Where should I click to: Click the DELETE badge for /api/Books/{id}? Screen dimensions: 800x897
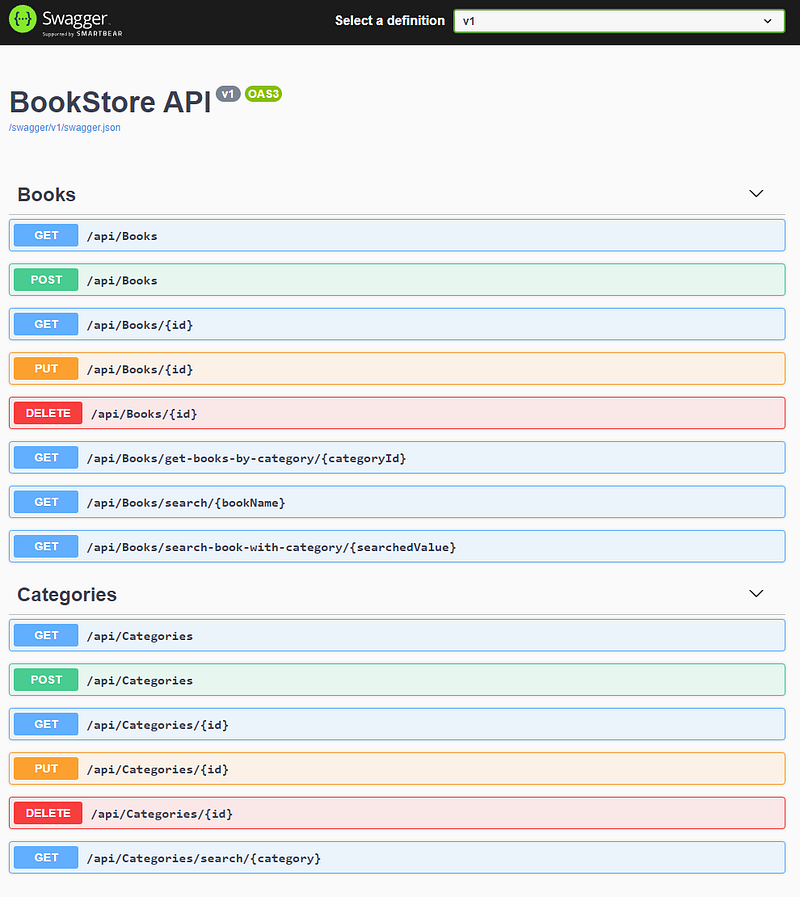[x=48, y=413]
